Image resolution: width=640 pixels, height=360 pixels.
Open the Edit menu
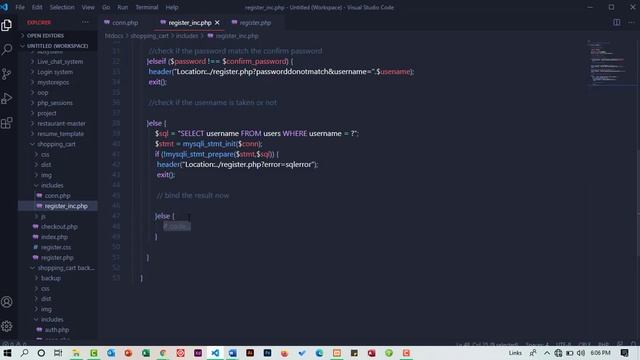[37, 7]
